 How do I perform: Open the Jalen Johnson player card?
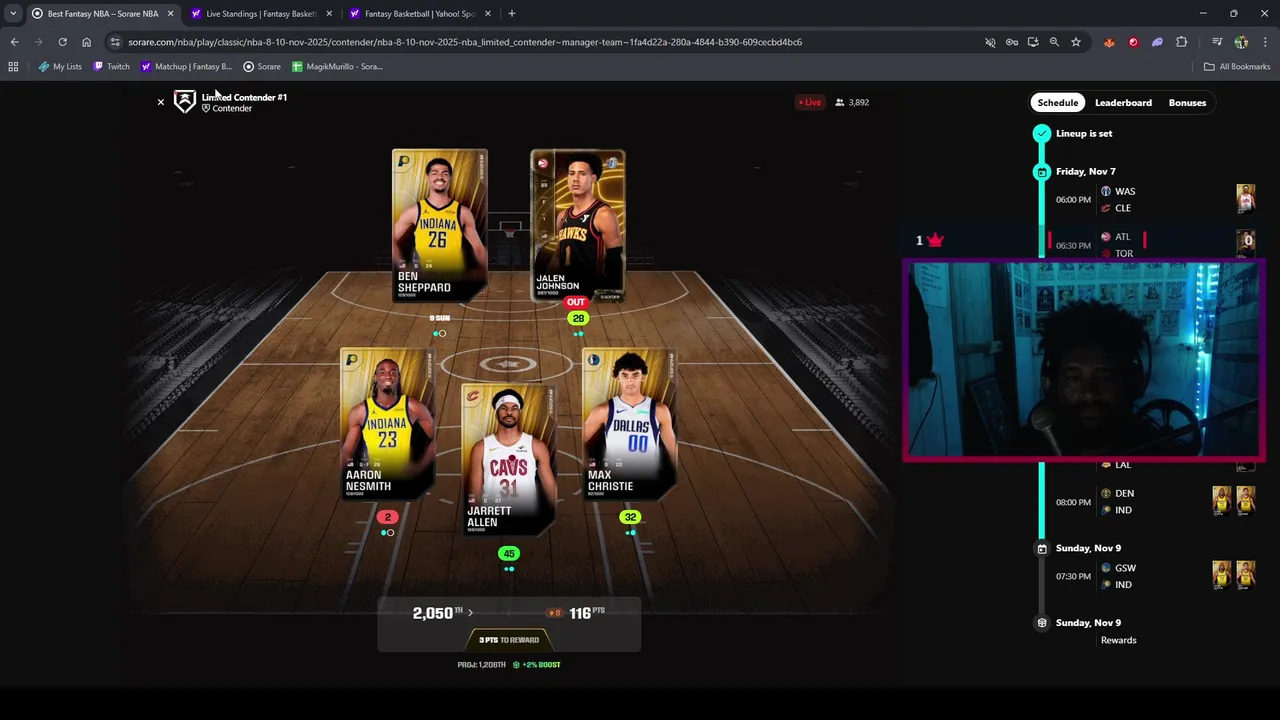click(x=578, y=225)
